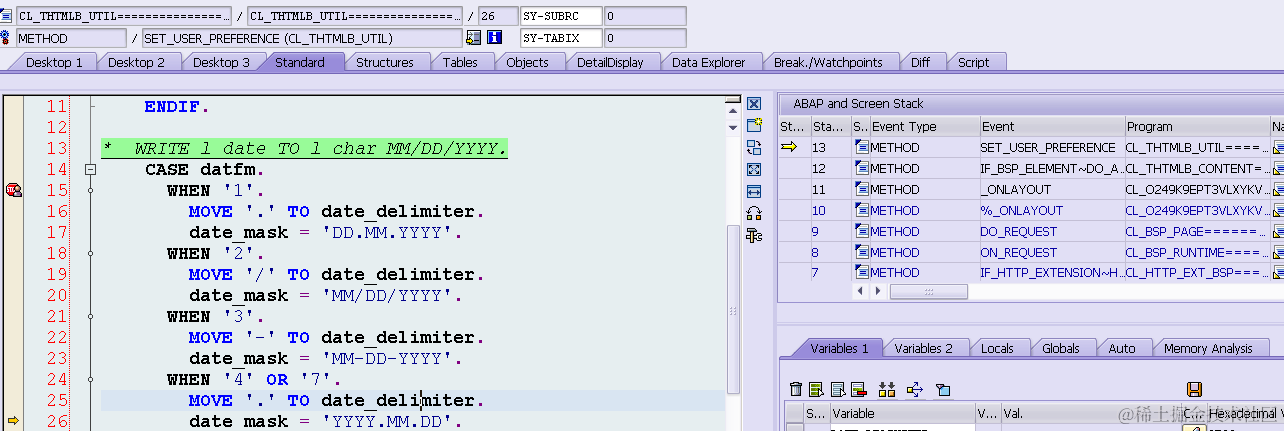Close the source code tool
1284x431 pixels.
[x=754, y=103]
